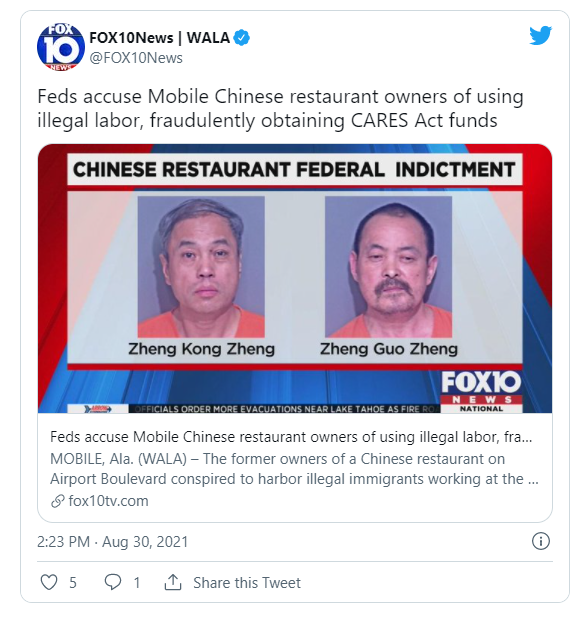Click the reply count number 1
Image resolution: width=588 pixels, height=618 pixels.
click(x=137, y=583)
